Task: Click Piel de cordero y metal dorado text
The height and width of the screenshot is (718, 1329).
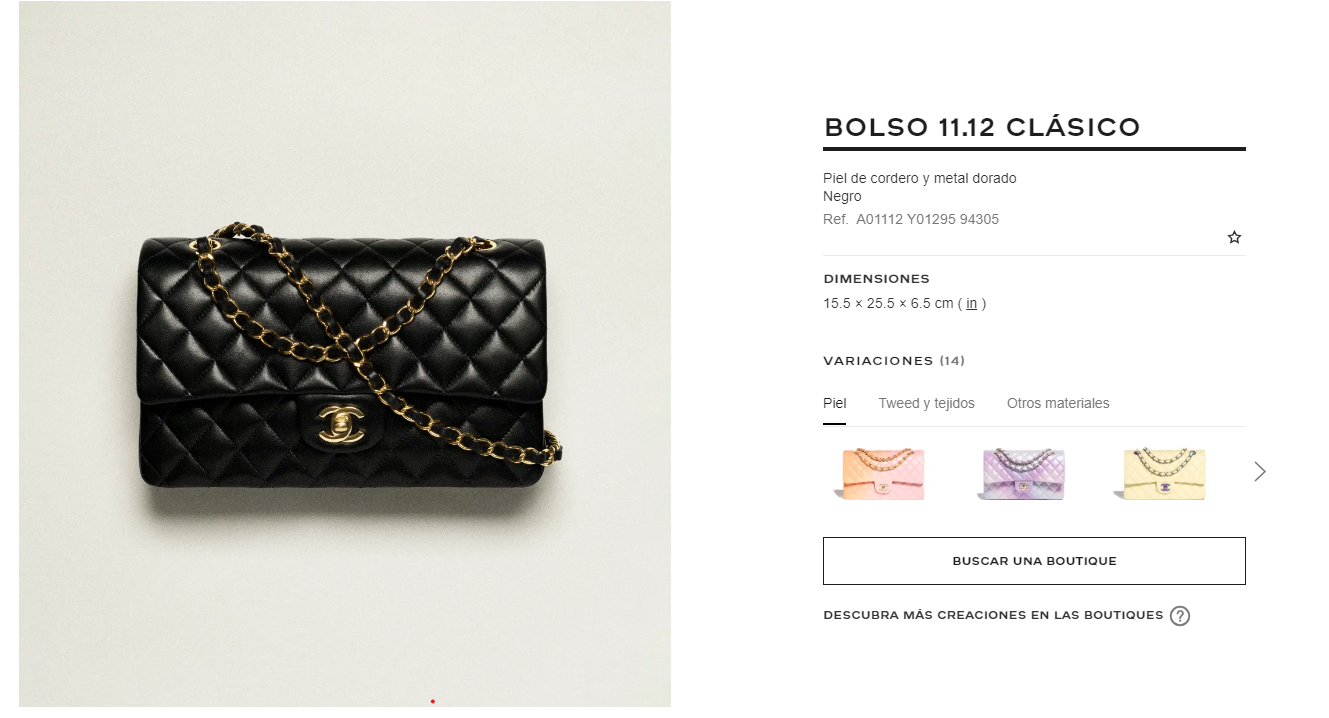Action: click(x=919, y=178)
